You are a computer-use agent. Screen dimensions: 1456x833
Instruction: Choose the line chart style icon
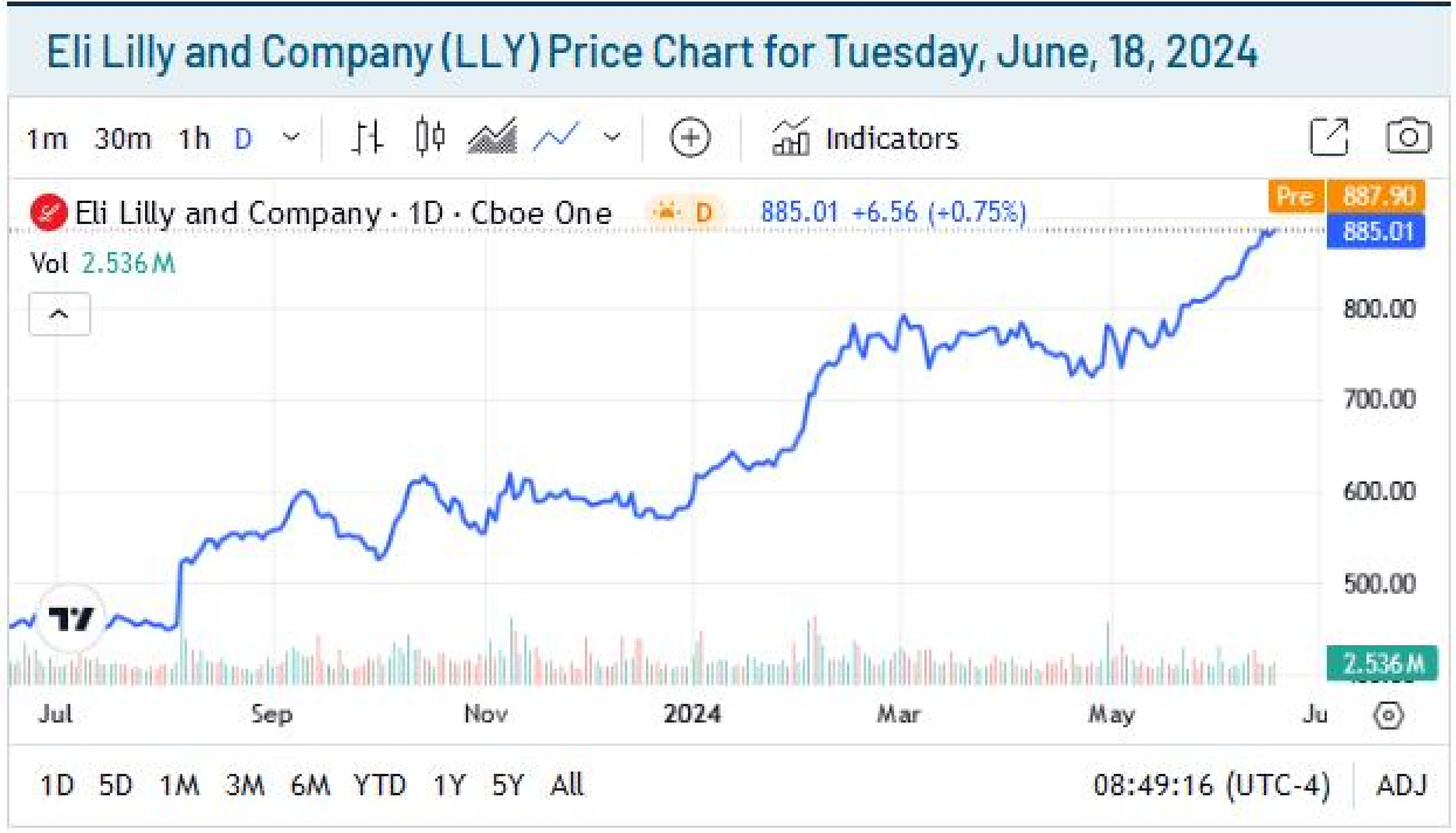(556, 137)
